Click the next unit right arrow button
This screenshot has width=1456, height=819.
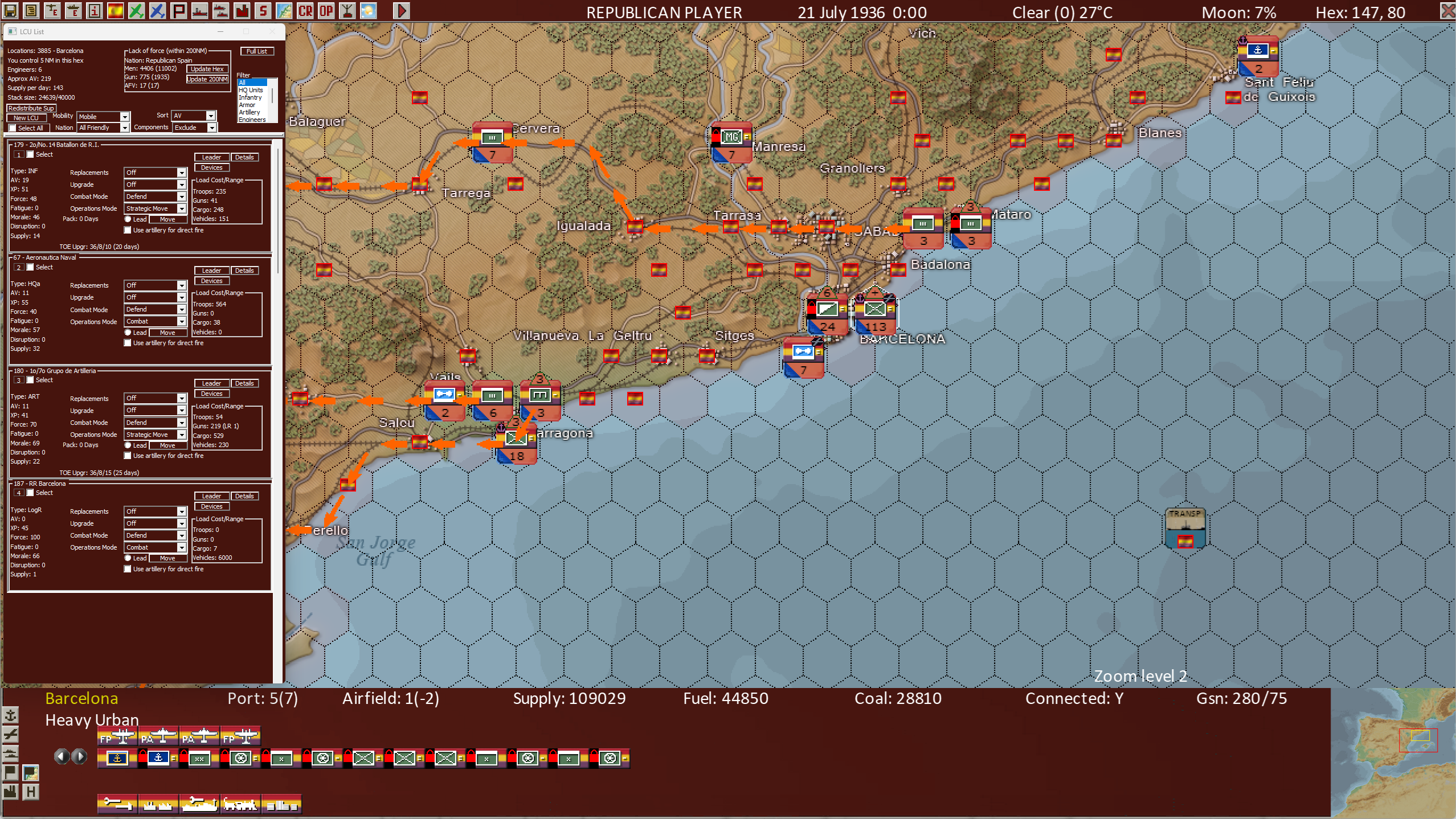tap(80, 756)
